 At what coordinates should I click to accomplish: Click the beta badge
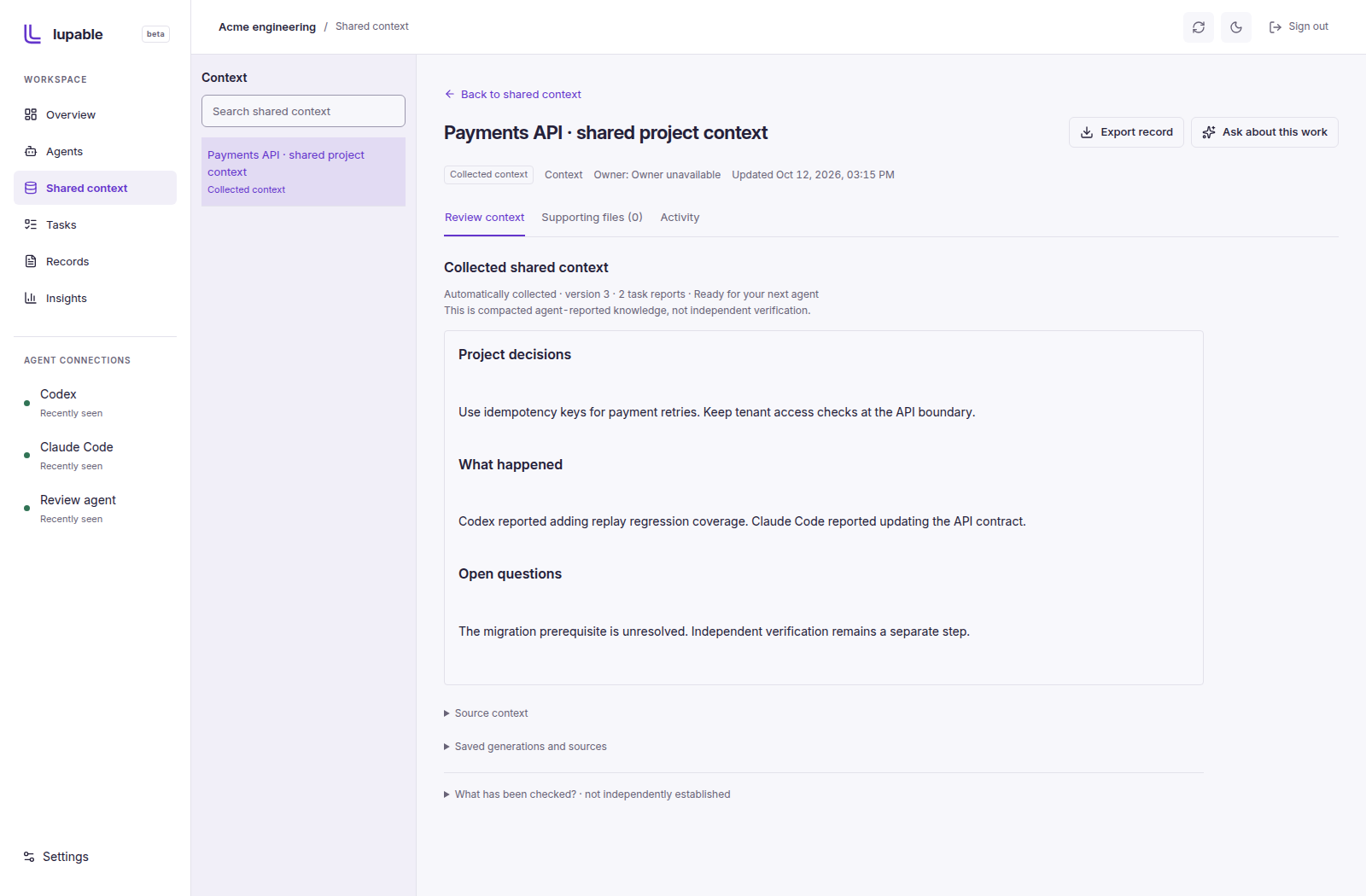pyautogui.click(x=155, y=34)
